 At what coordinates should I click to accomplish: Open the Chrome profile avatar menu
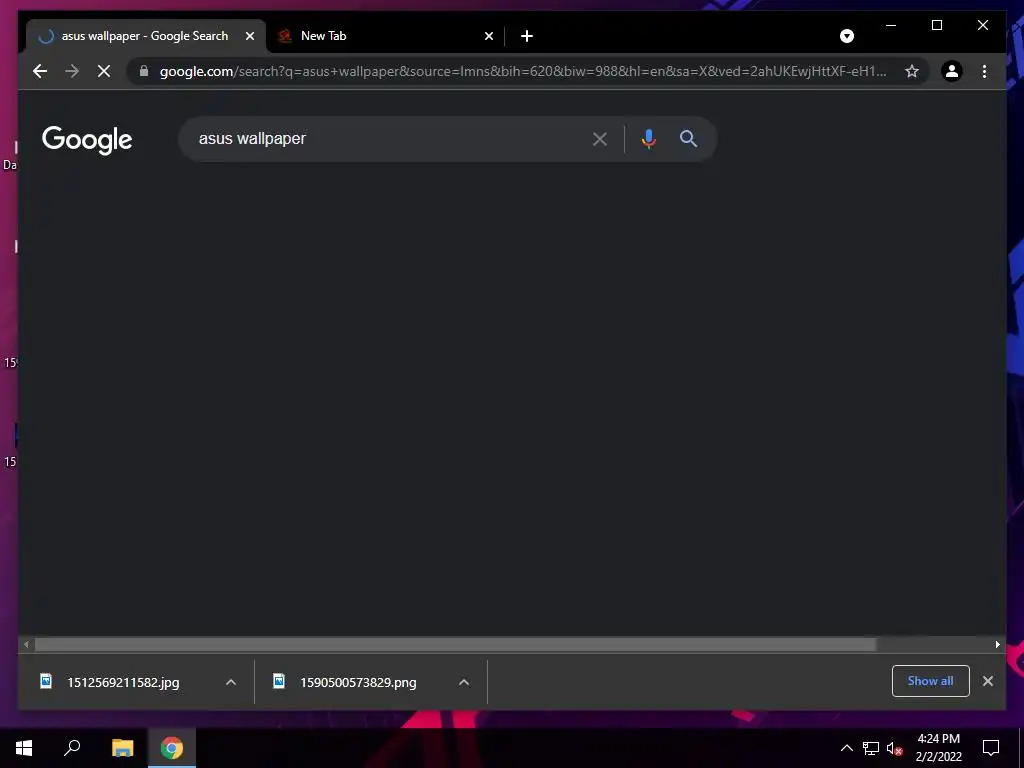(x=952, y=71)
